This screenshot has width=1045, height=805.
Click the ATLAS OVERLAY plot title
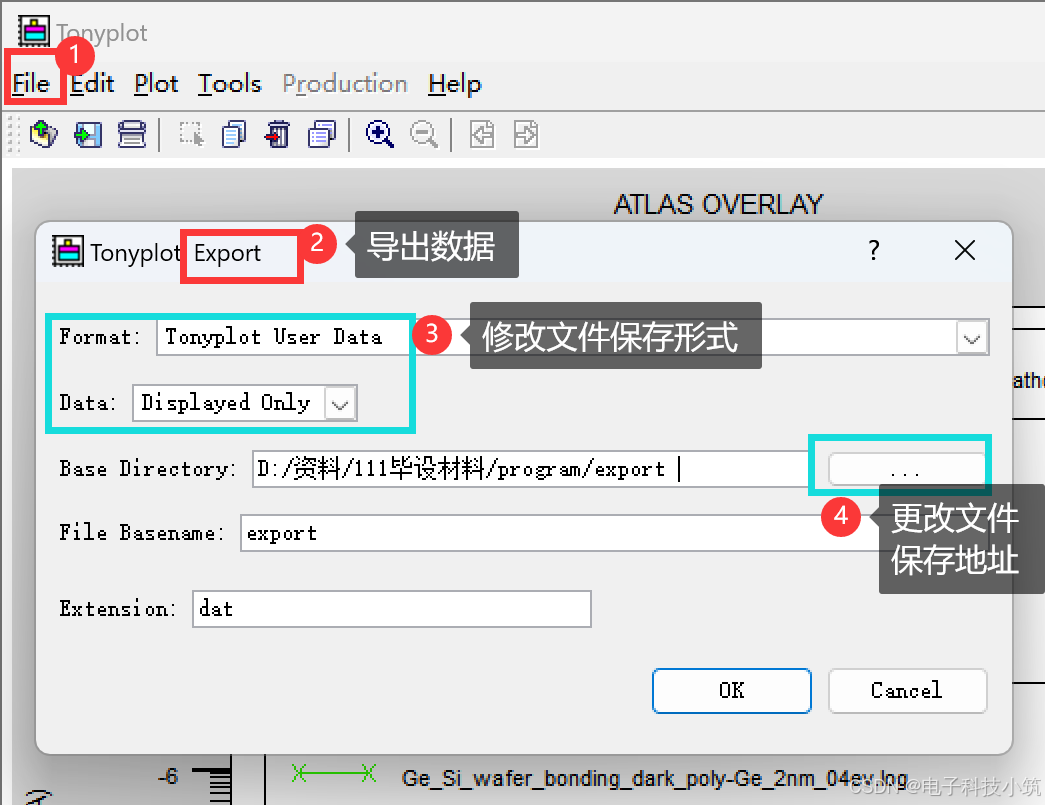(x=718, y=205)
